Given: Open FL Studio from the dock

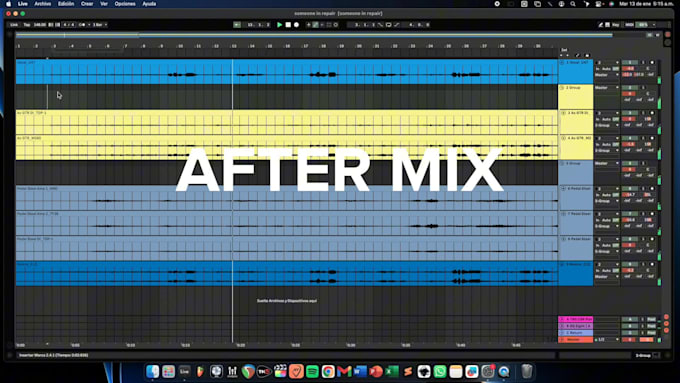Looking at the screenshot, I should (x=200, y=371).
